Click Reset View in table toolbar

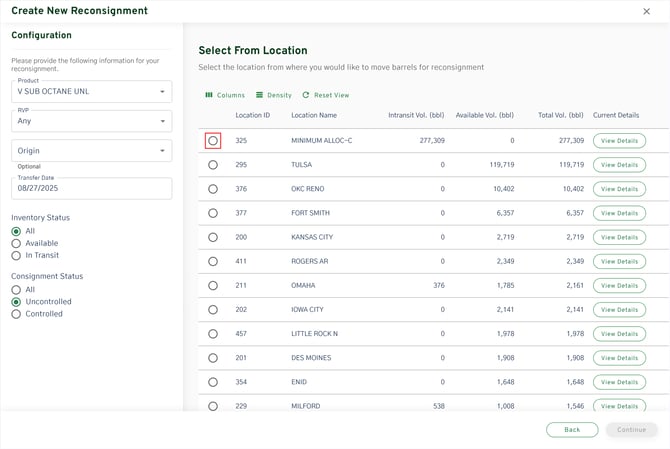[x=326, y=95]
